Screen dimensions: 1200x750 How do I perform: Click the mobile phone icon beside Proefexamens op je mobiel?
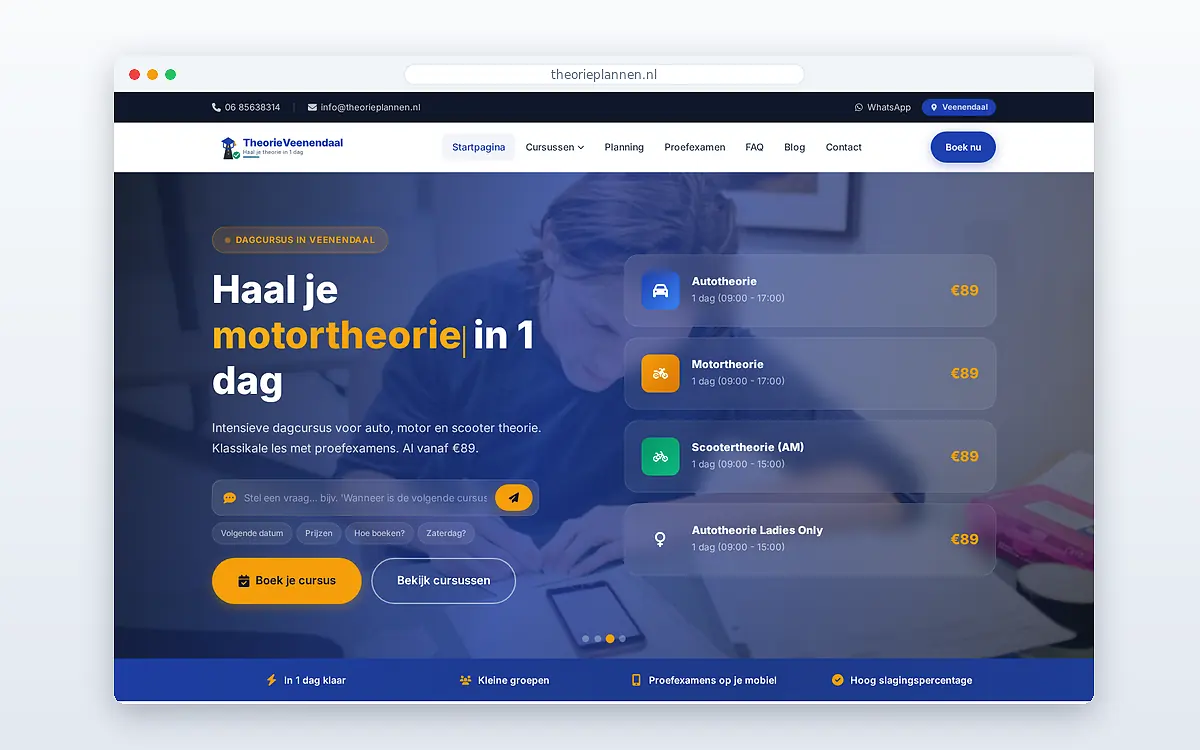(636, 680)
